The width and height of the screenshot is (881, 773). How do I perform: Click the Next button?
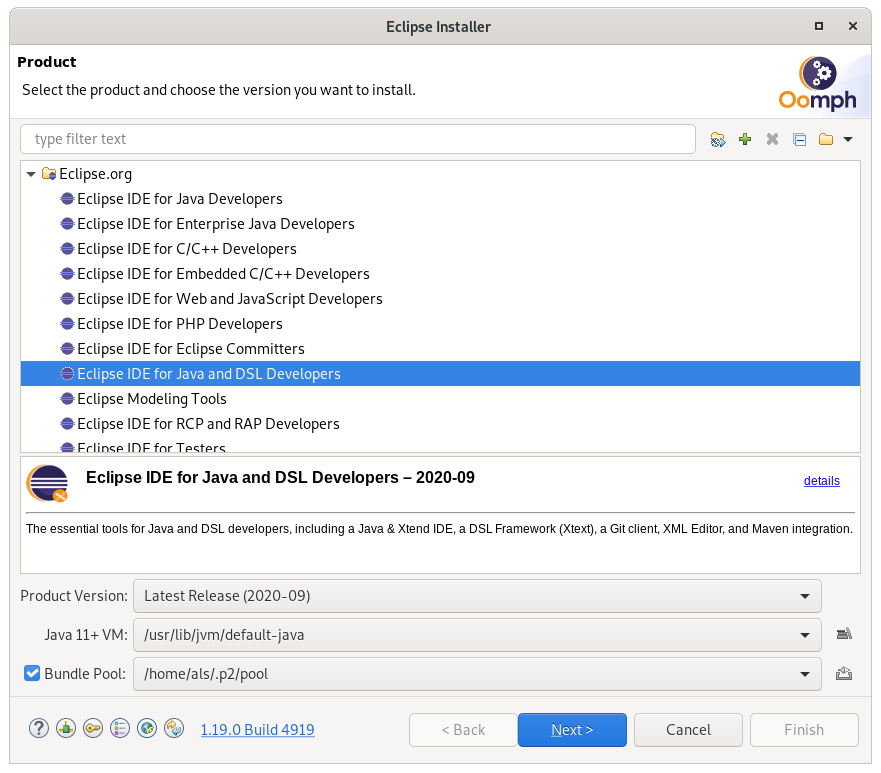coord(572,730)
